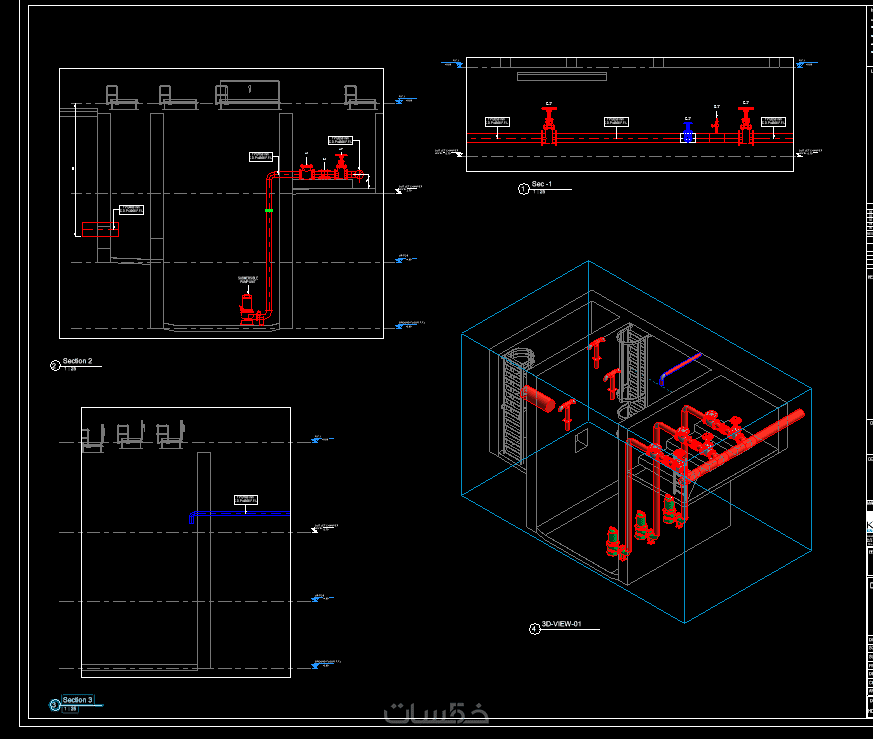Pick the left ladder in the 3D view
Screen dimensions: 873x739
(x=513, y=407)
